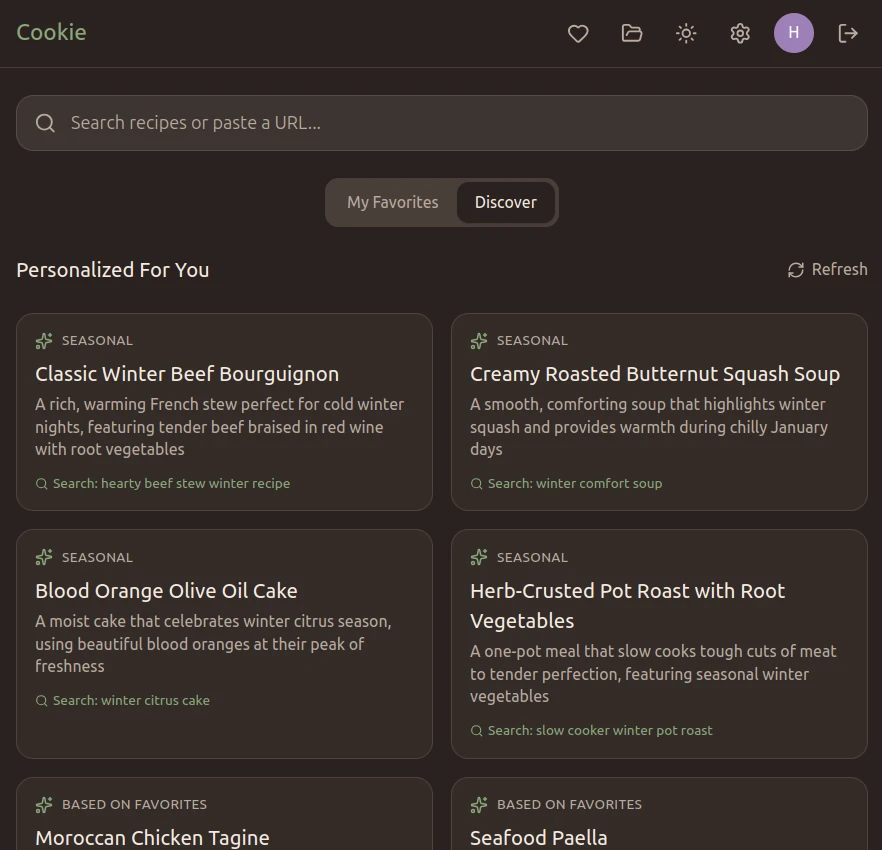The image size is (882, 850).
Task: Click the settings gear icon
Action: coord(740,33)
